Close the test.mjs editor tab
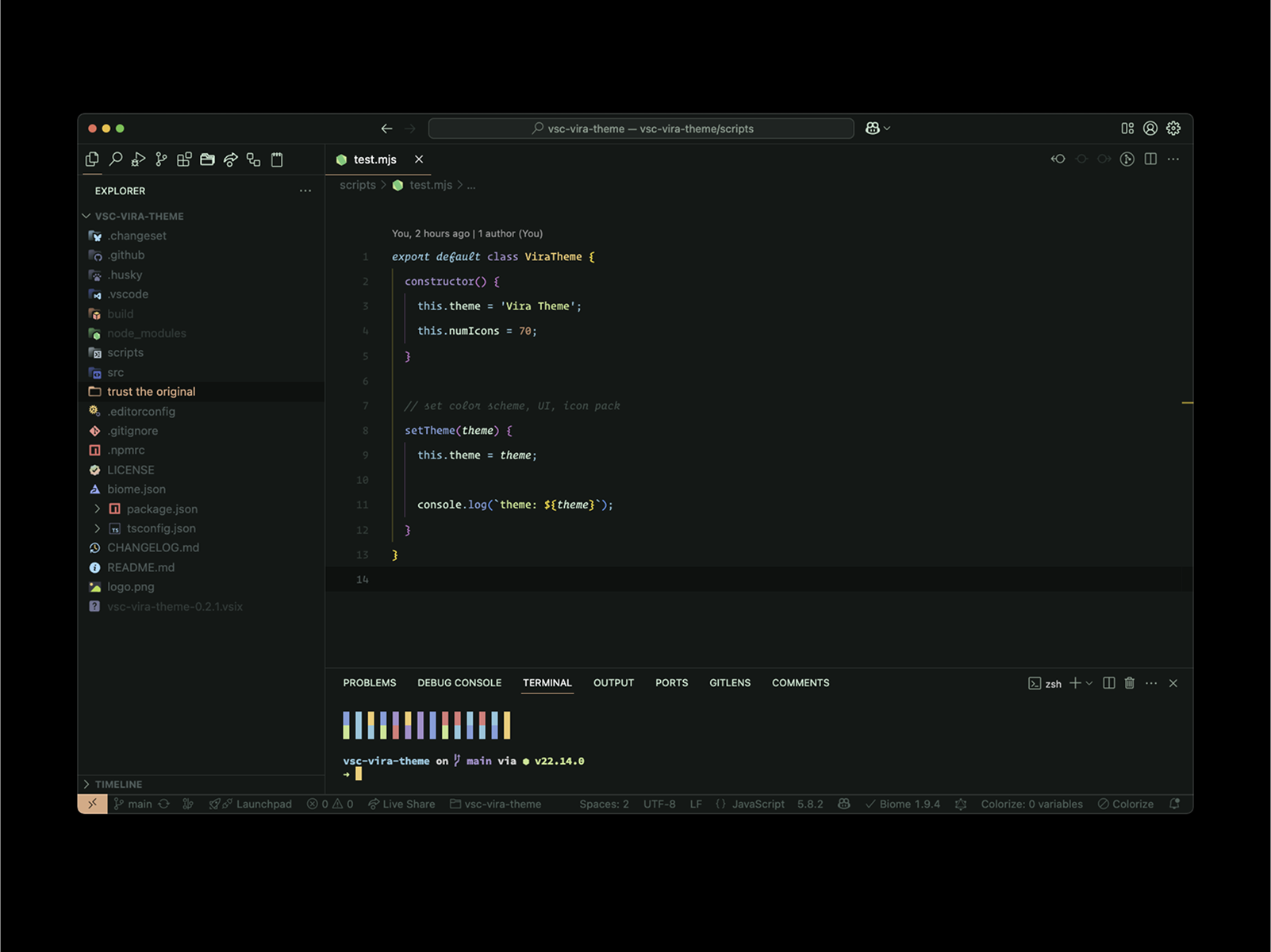The height and width of the screenshot is (952, 1271). [x=419, y=159]
